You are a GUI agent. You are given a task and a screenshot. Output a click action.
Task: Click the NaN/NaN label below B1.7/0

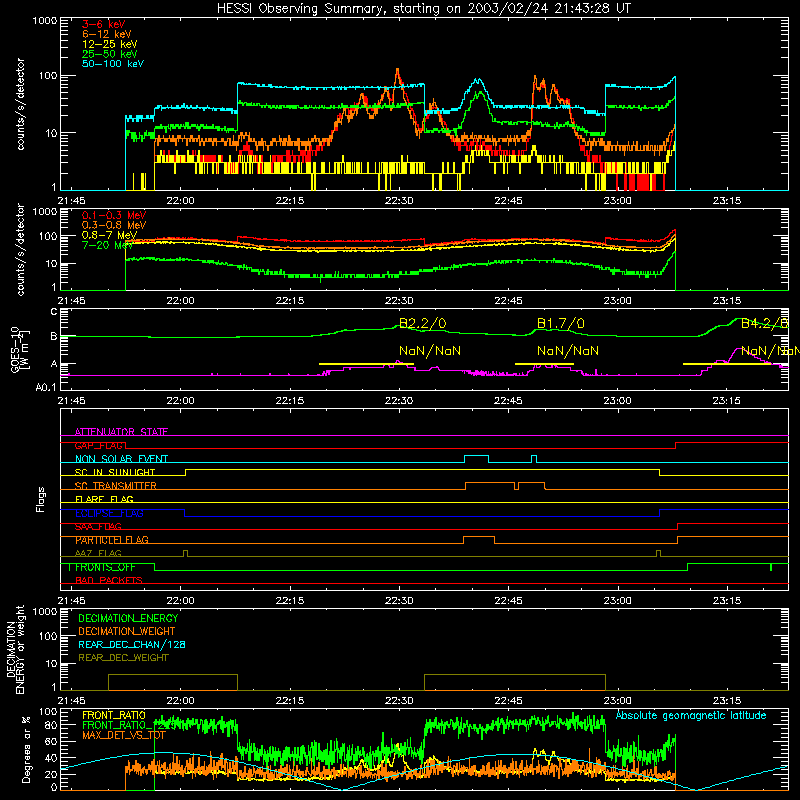(568, 351)
